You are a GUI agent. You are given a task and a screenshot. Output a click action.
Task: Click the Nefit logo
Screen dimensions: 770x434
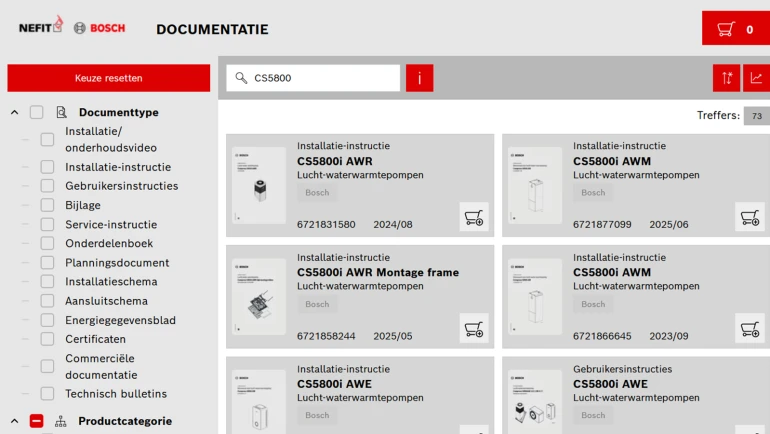[41, 25]
